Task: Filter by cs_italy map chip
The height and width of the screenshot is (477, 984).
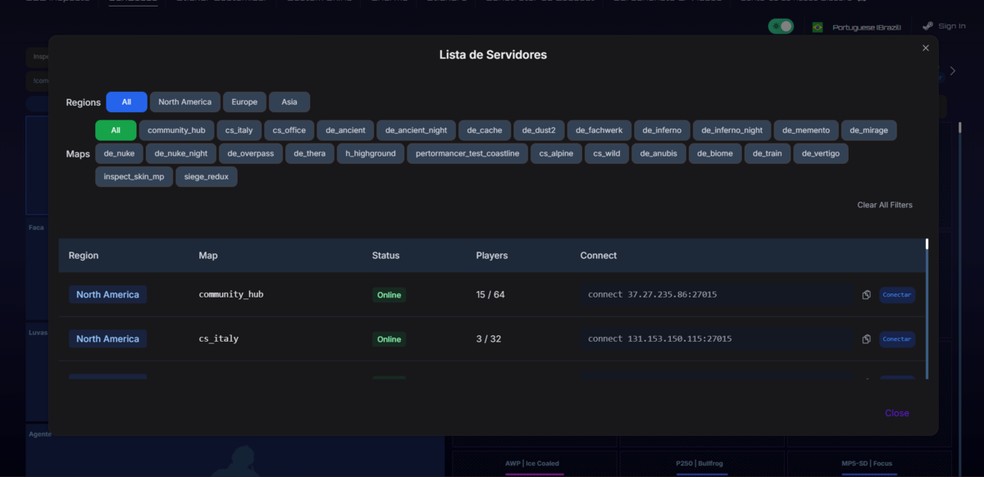Action: click(239, 131)
